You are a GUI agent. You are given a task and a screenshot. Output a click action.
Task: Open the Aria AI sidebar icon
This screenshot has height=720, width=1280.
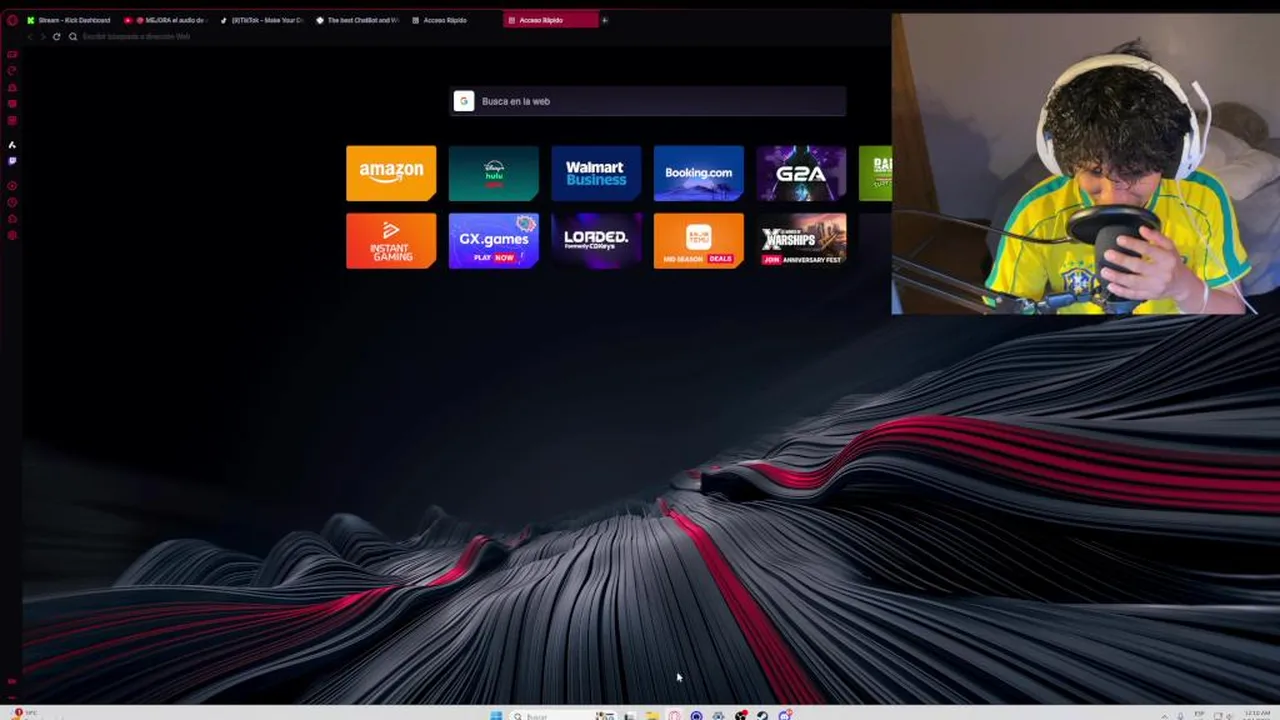[12, 145]
